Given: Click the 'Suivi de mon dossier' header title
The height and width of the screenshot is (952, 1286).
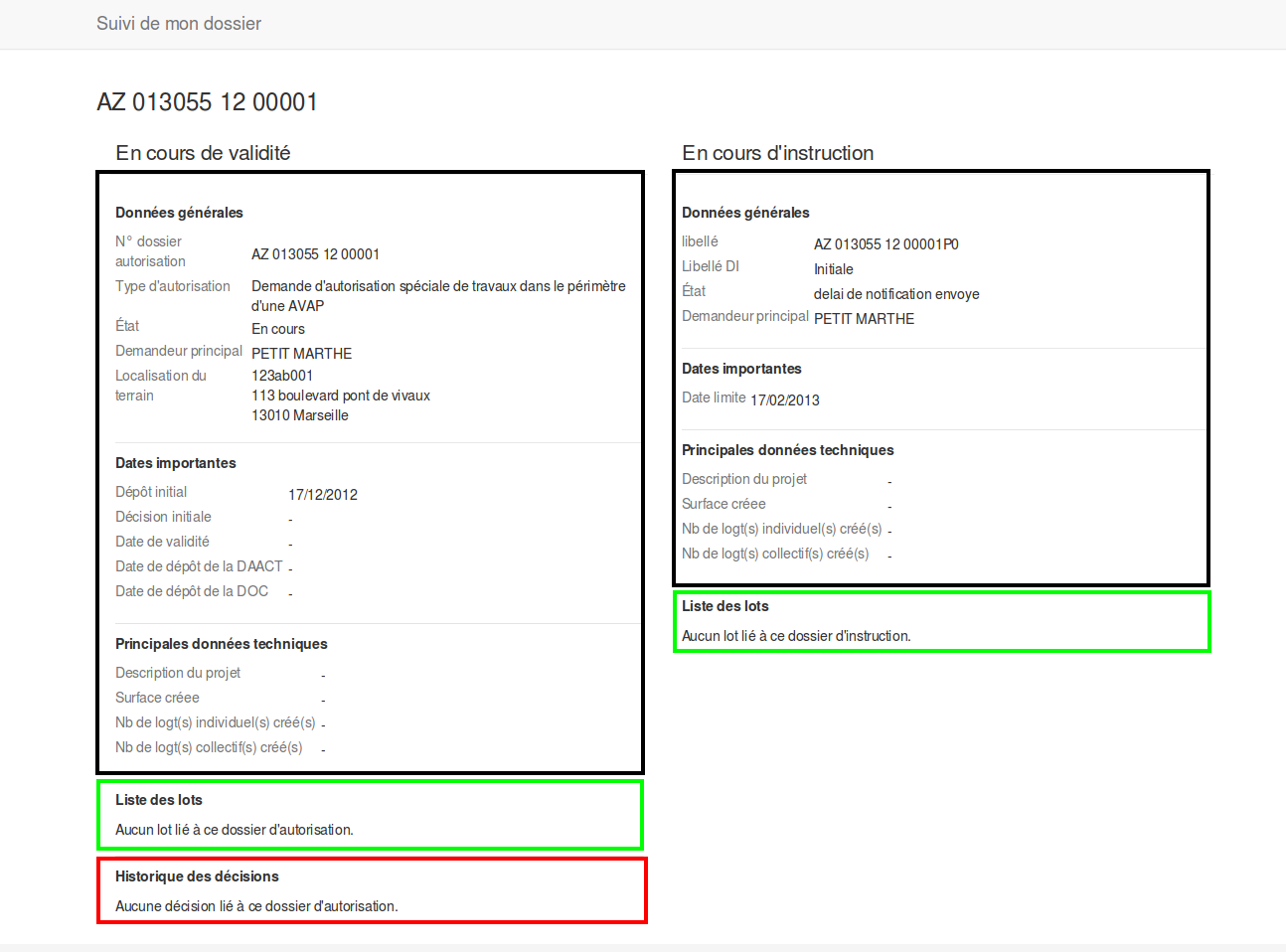Looking at the screenshot, I should [x=179, y=24].
